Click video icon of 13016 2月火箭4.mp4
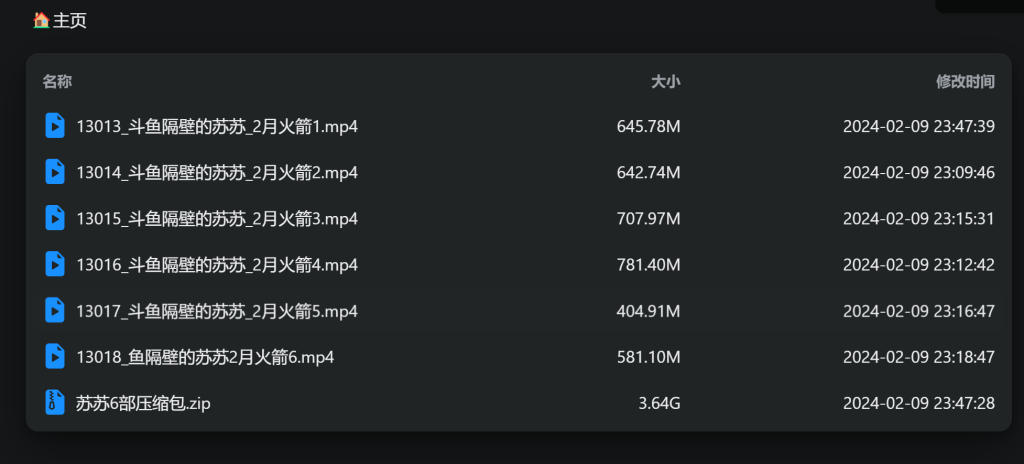Screen dimensions: 1024x464 55,264
